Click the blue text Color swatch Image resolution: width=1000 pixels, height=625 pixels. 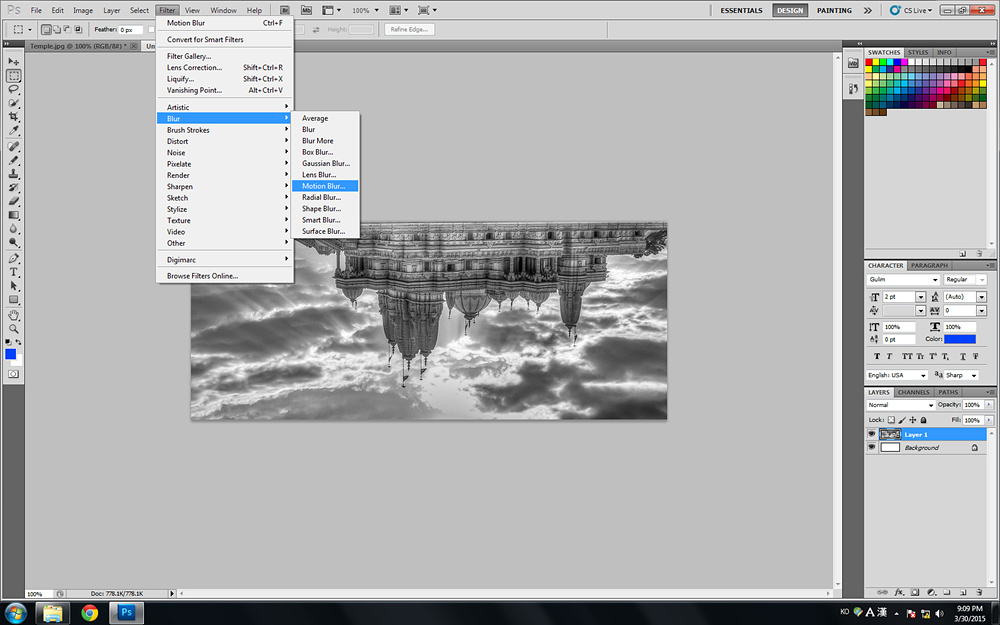[960, 339]
